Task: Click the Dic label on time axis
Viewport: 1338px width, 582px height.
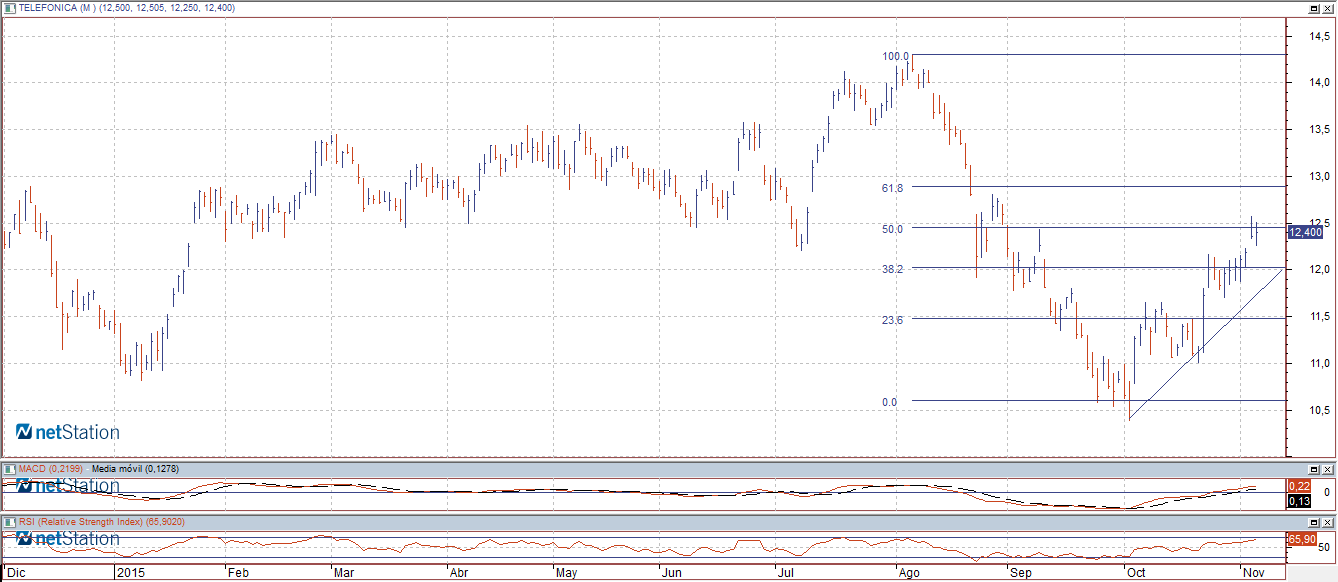Action: (16, 573)
